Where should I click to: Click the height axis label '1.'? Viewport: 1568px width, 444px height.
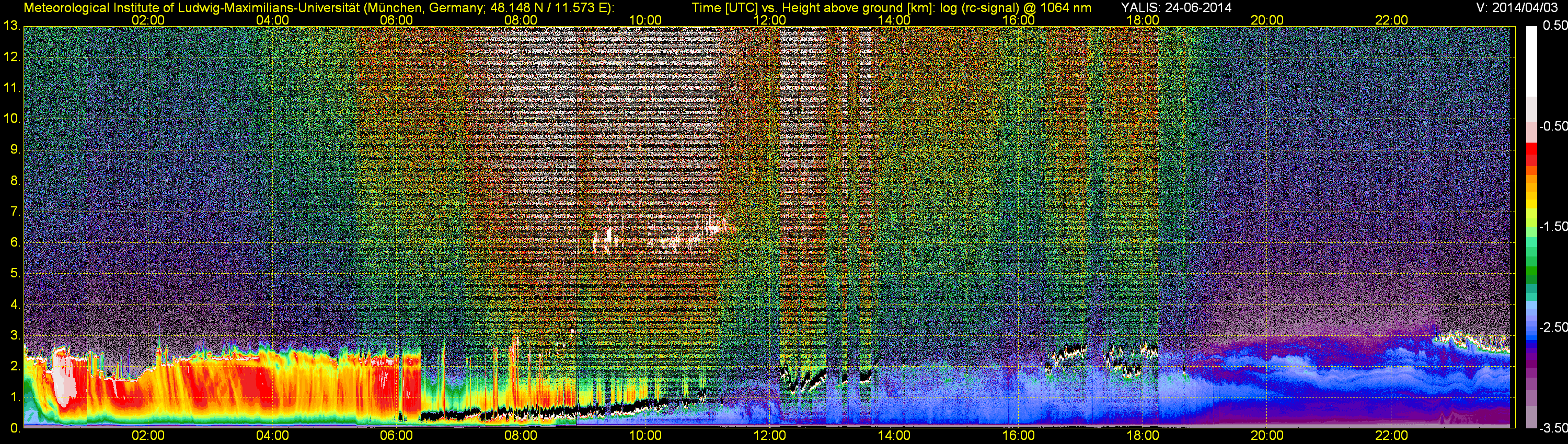(15, 397)
